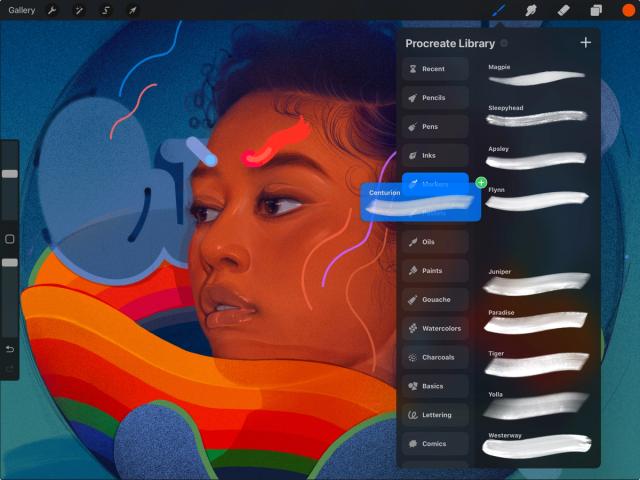Screen dimensions: 640x480
Task: Select the Magpie brush
Action: pos(537,75)
